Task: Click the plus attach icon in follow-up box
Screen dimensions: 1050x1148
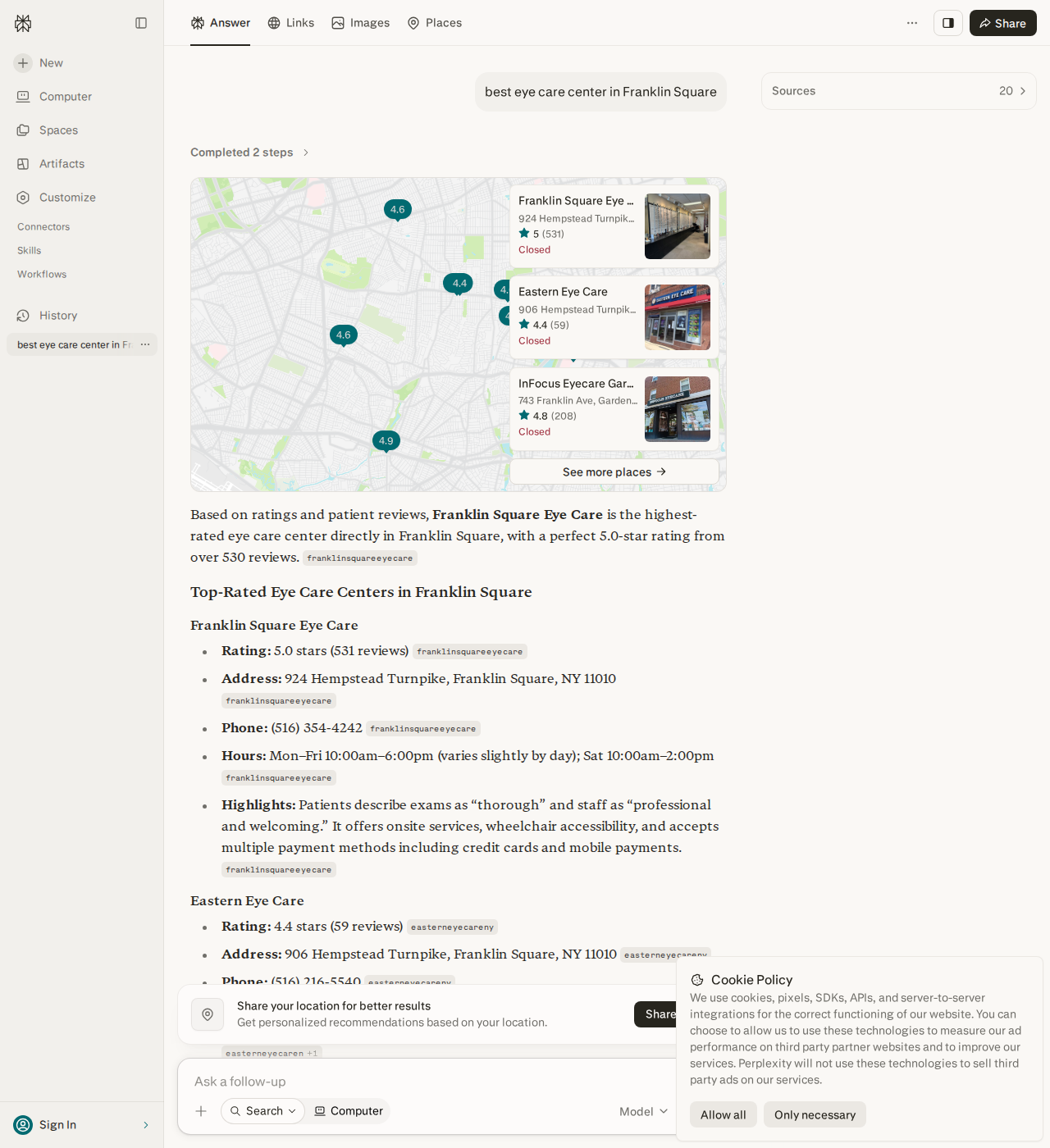Action: [201, 1111]
